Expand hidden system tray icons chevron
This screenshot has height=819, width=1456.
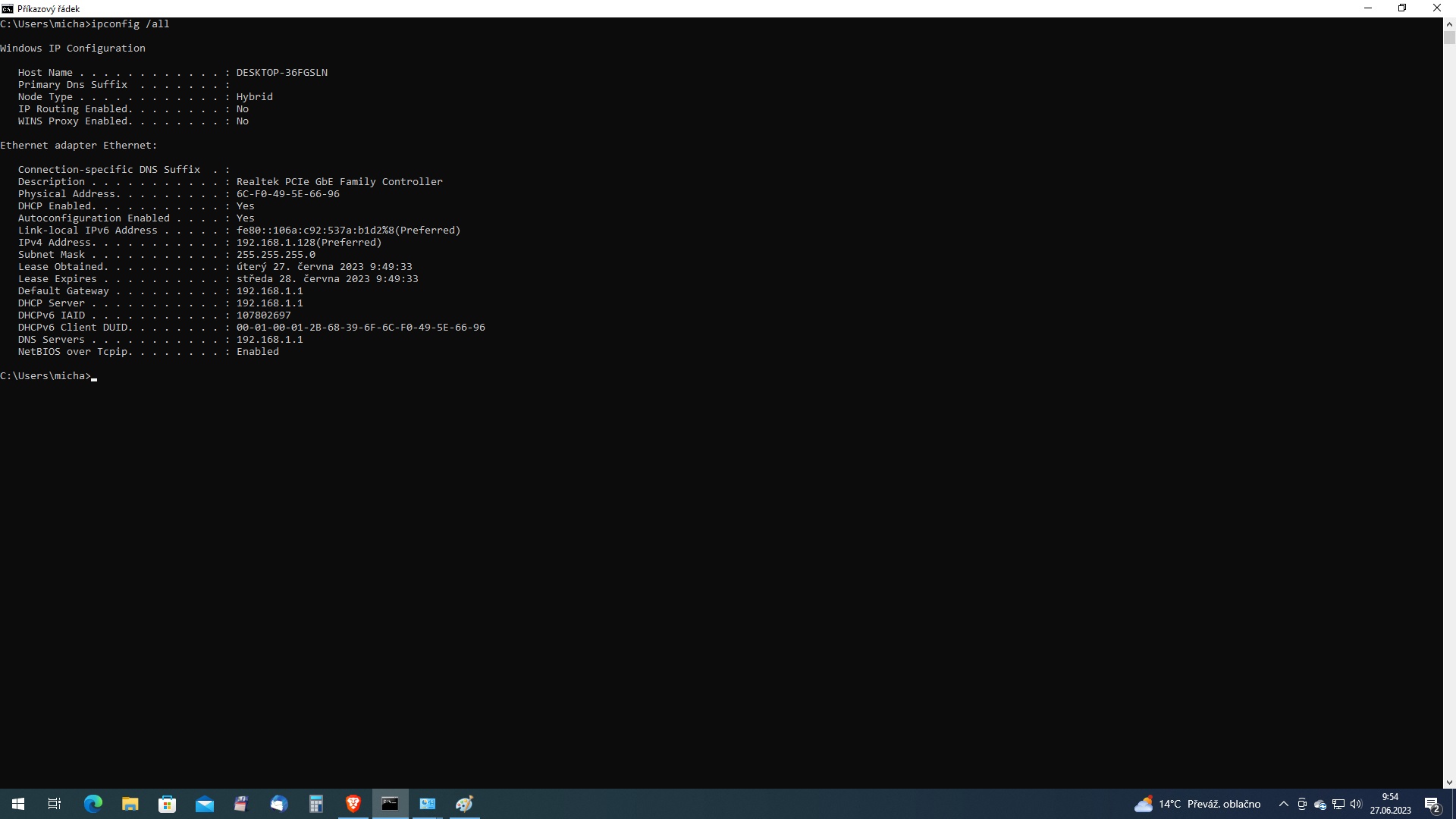(x=1284, y=804)
